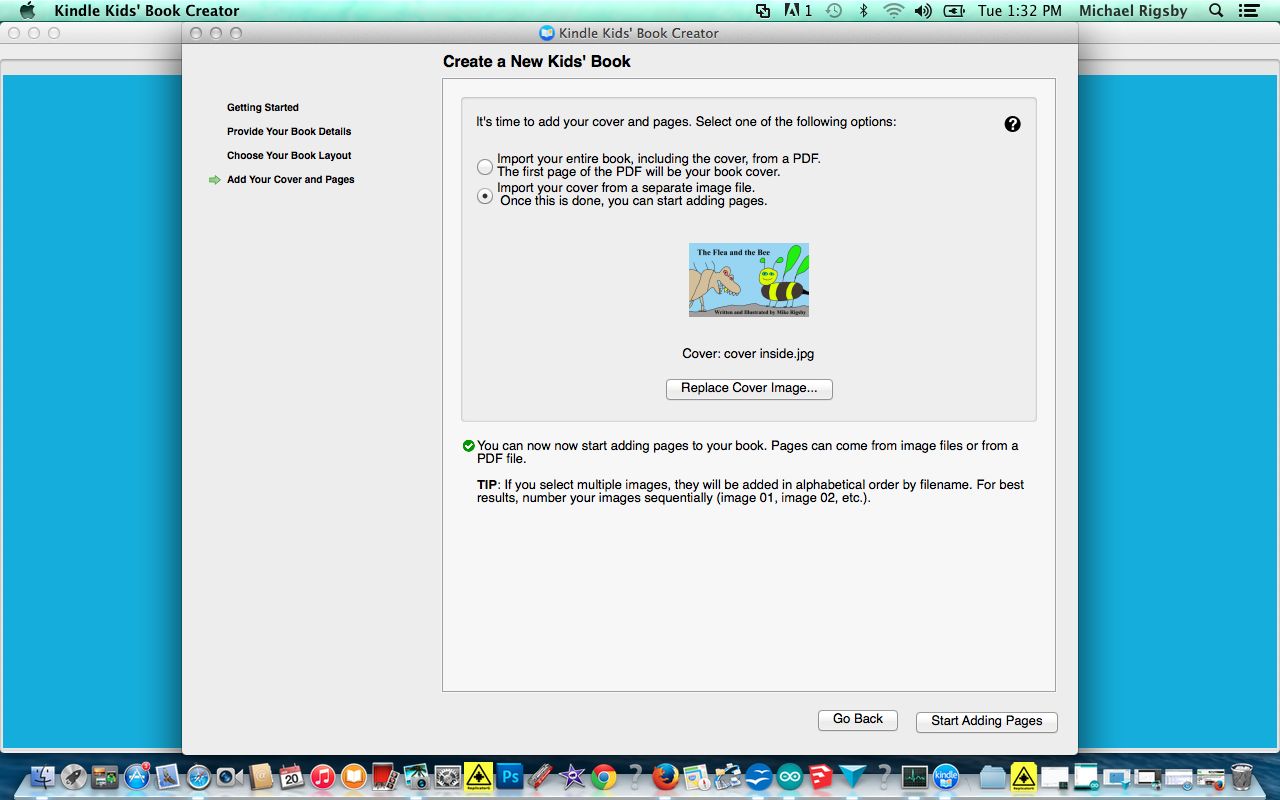Open Google Chrome in the dock
1280x800 pixels.
coord(603,776)
